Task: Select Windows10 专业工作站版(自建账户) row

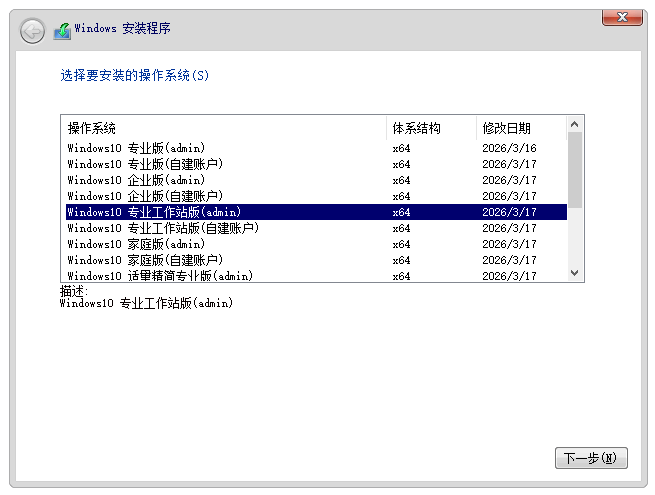Action: point(316,228)
